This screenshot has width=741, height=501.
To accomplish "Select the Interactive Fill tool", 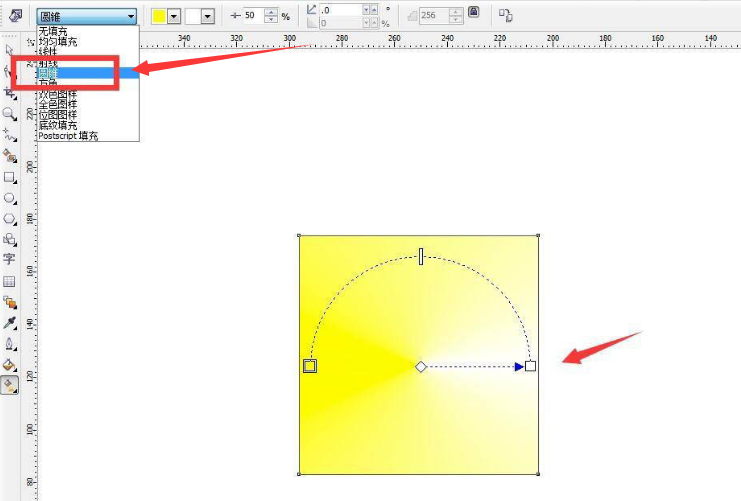I will pyautogui.click(x=9, y=386).
